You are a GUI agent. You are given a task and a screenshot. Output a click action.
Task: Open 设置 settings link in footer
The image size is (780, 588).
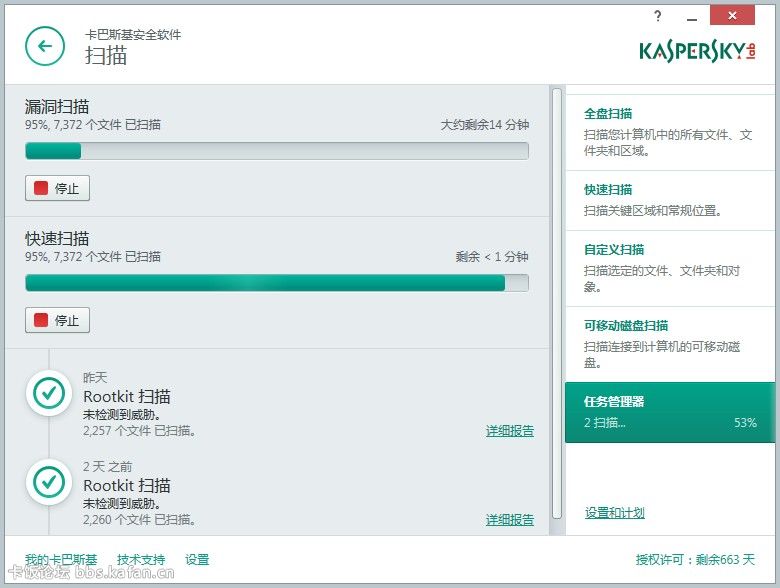coord(197,560)
